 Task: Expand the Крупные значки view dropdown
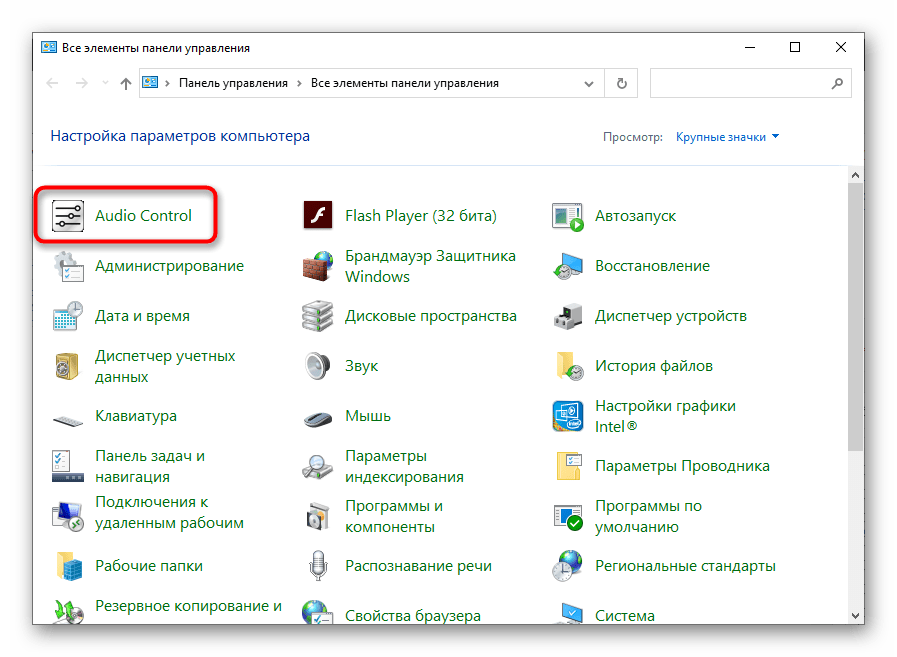click(727, 137)
